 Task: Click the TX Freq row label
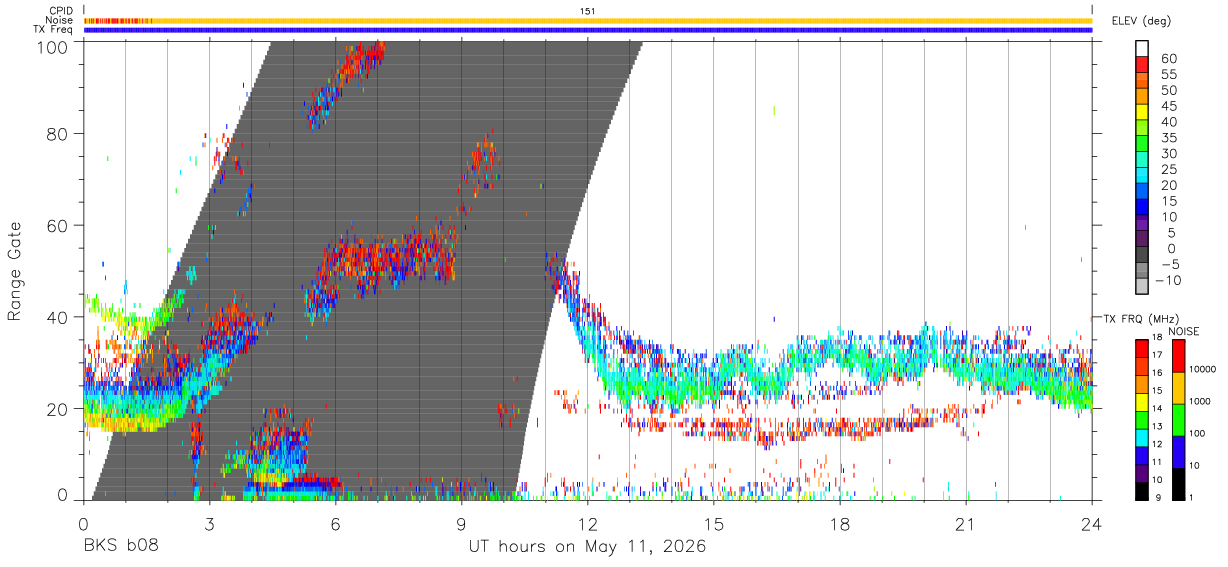pyautogui.click(x=53, y=30)
